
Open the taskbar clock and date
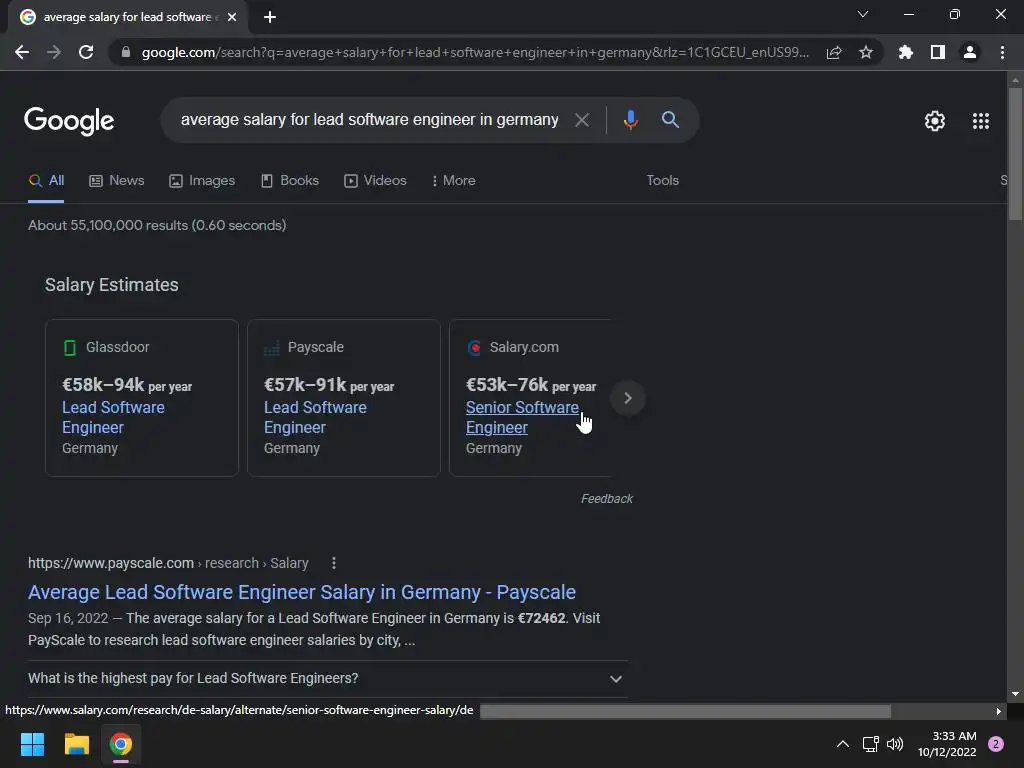pos(946,744)
